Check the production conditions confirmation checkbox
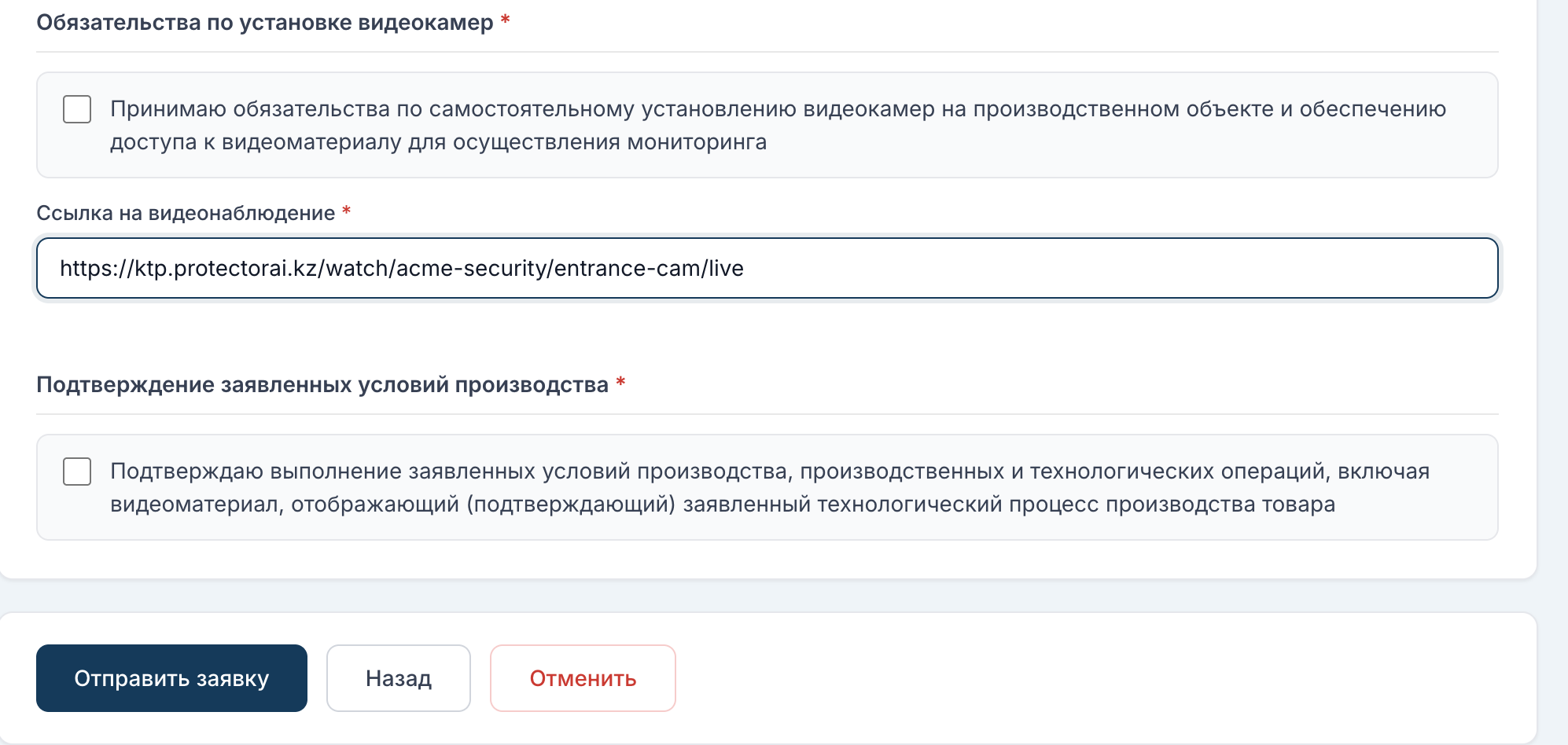 pos(77,472)
